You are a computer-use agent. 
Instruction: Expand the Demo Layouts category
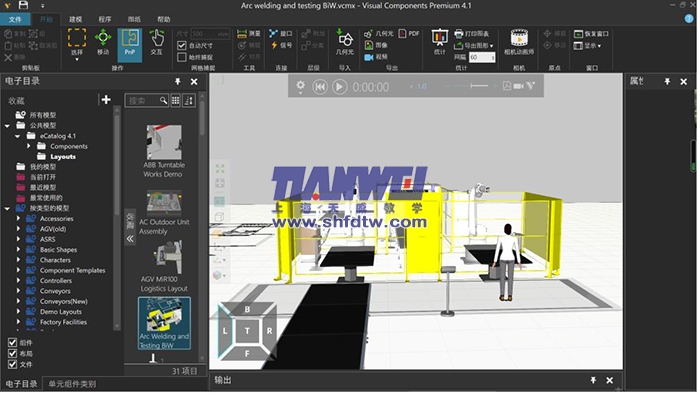pyautogui.click(x=18, y=312)
